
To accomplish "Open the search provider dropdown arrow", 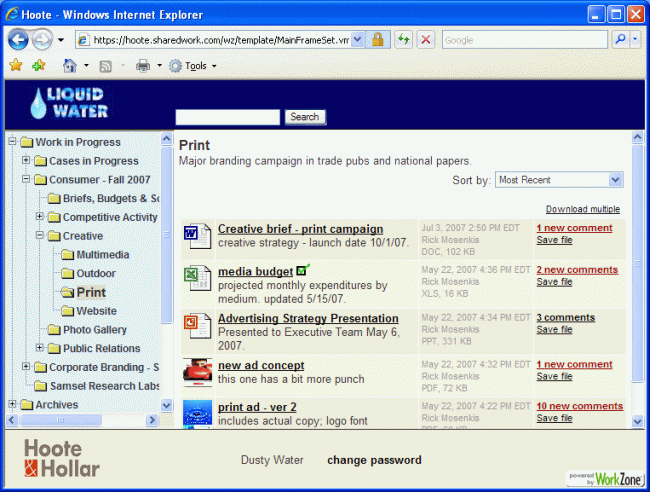I will [x=635, y=40].
